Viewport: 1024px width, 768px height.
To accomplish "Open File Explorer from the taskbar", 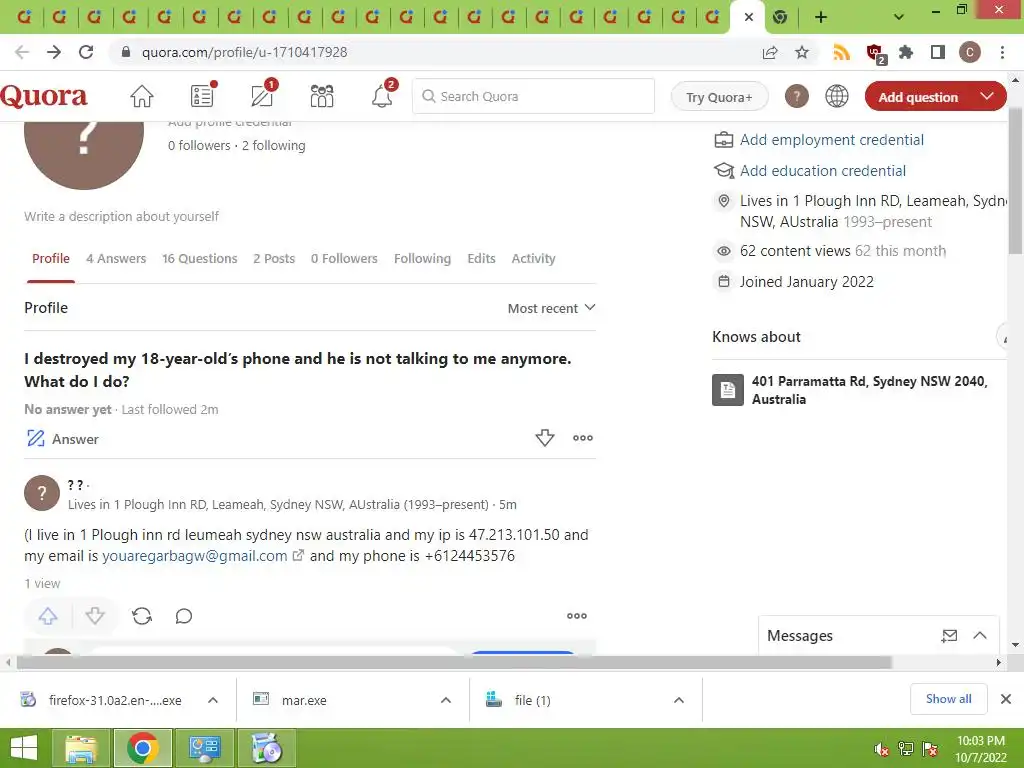I will coord(80,748).
